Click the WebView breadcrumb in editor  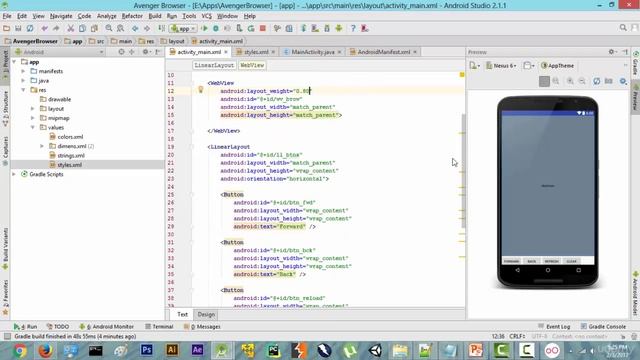tap(252, 65)
